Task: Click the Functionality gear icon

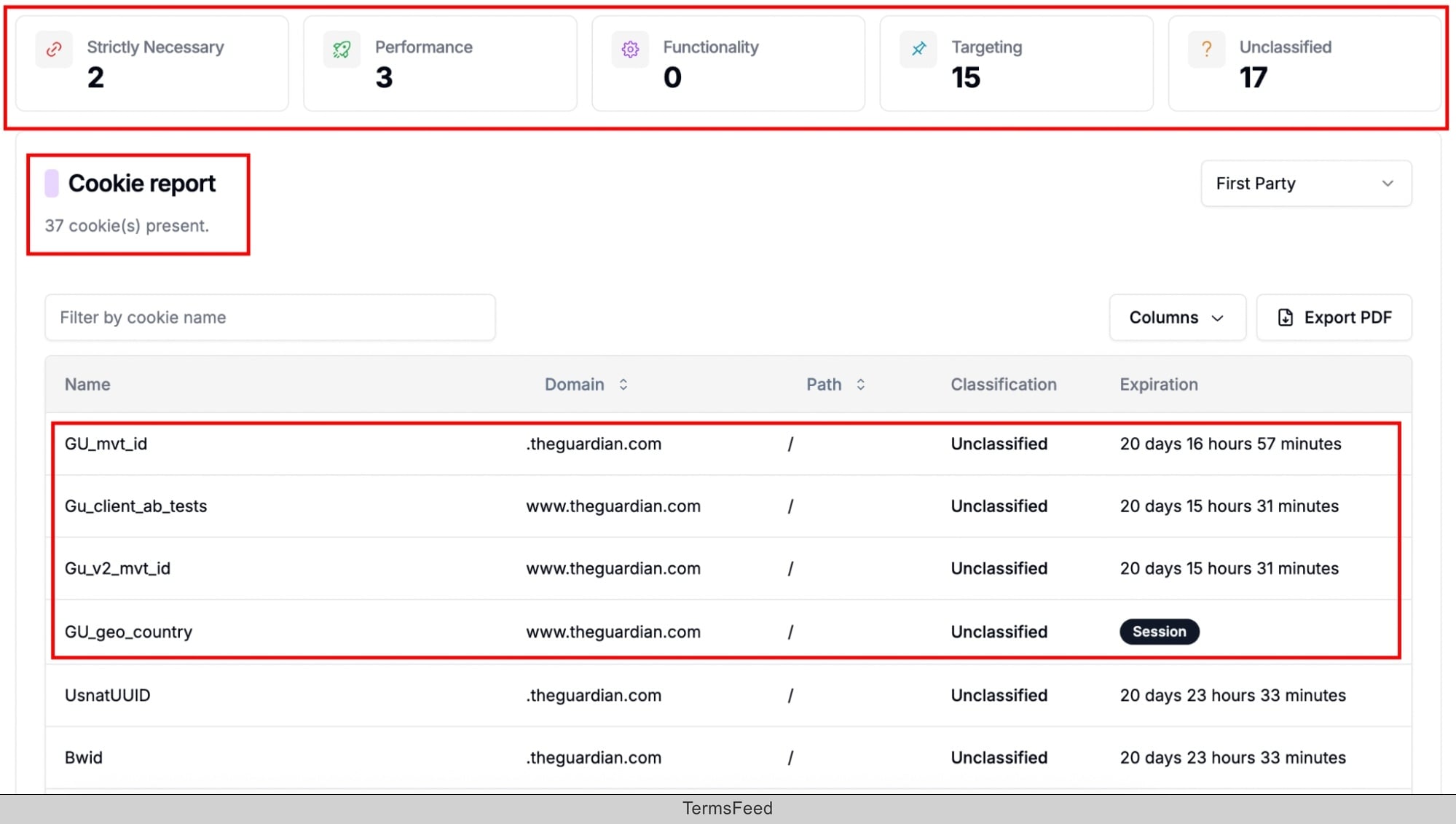Action: pos(630,49)
